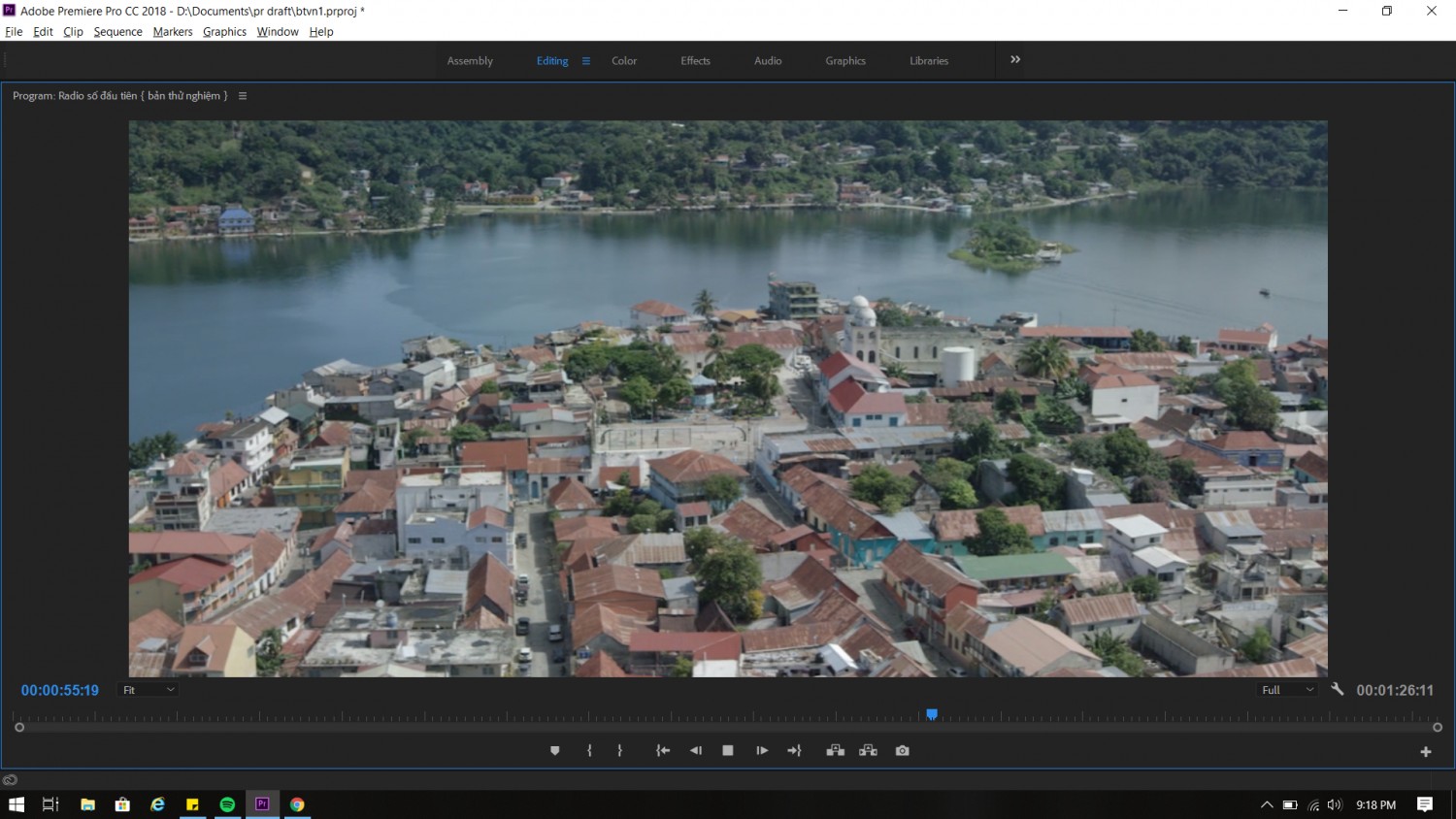Jump to the In point
The height and width of the screenshot is (819, 1456).
663,750
